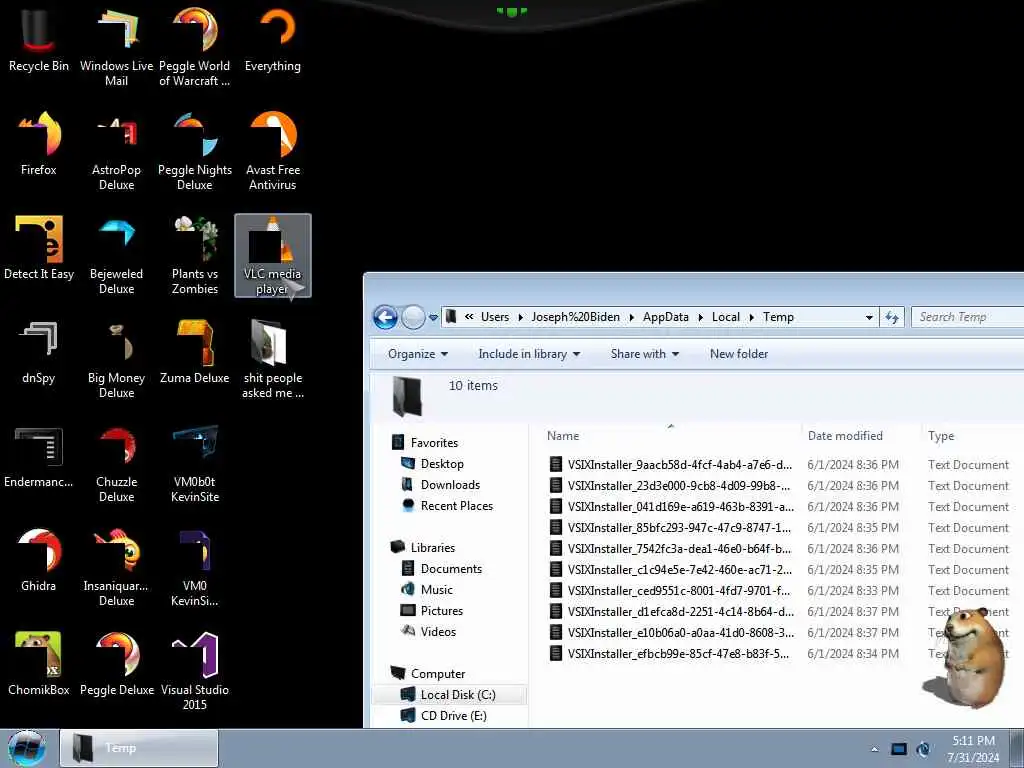Select the dnSpy desktop shortcut
The image size is (1024, 768).
[39, 352]
